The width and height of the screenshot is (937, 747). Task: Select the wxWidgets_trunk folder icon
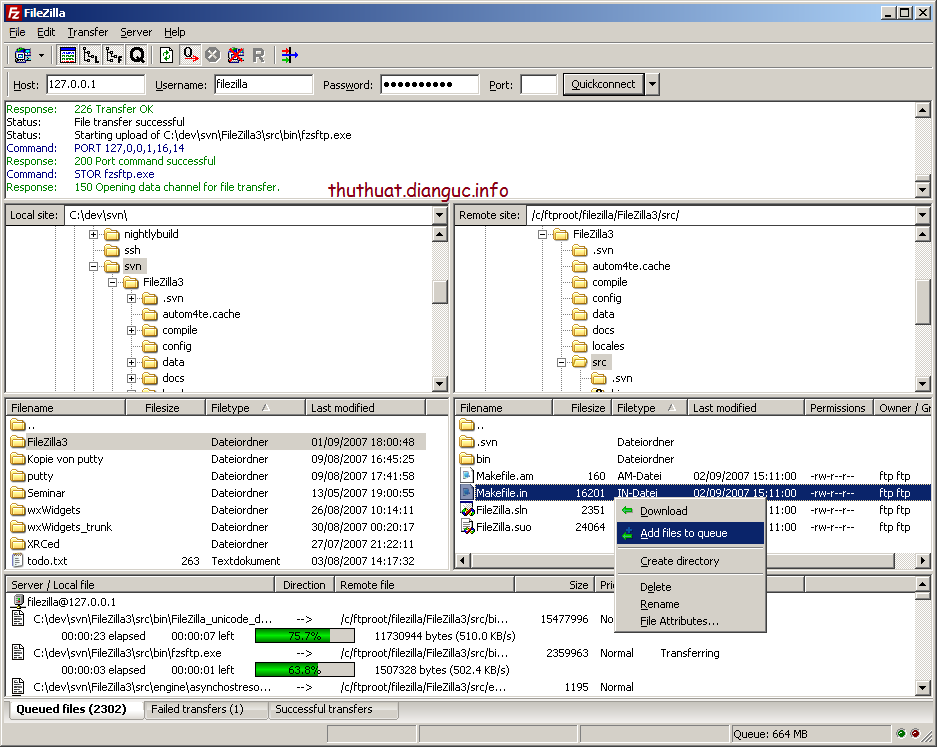click(18, 527)
